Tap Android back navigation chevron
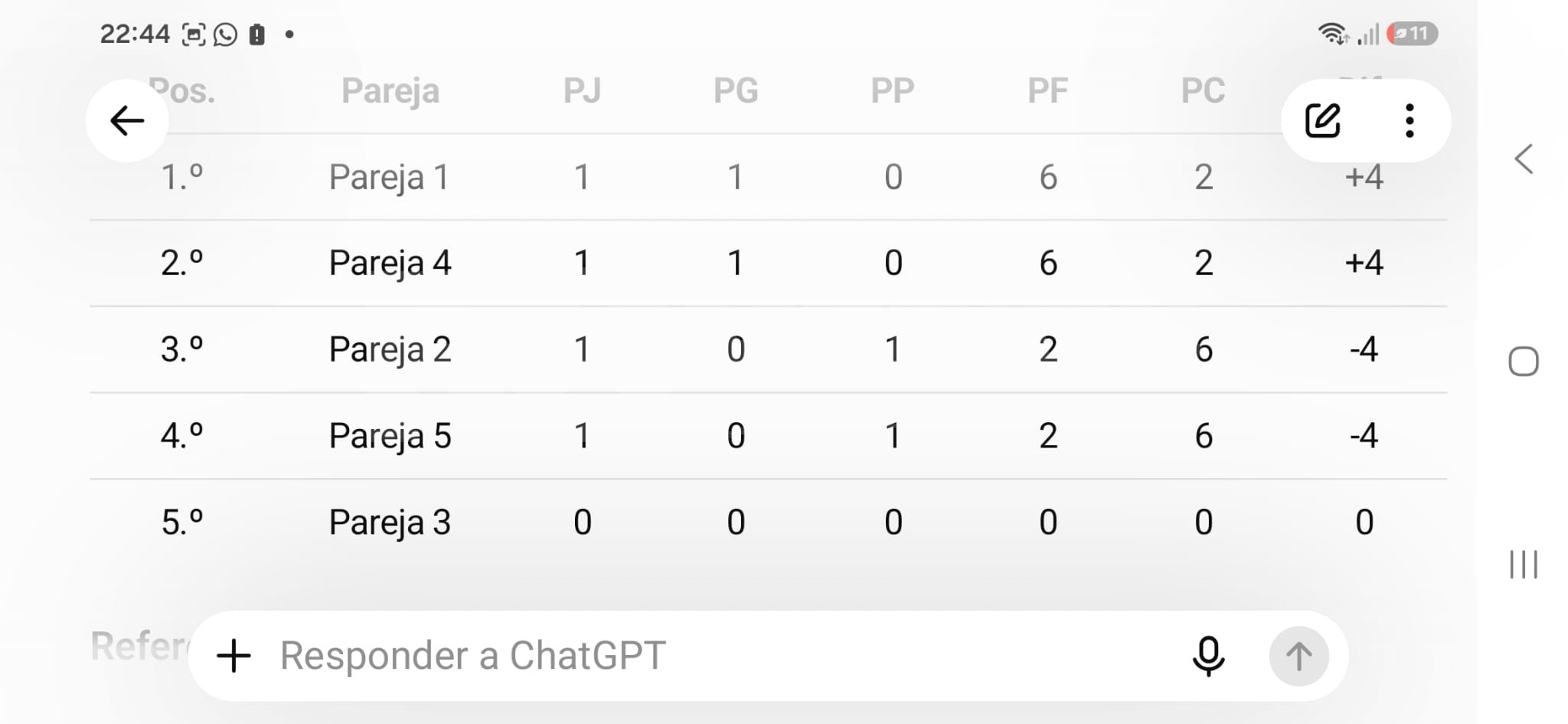 point(1524,159)
